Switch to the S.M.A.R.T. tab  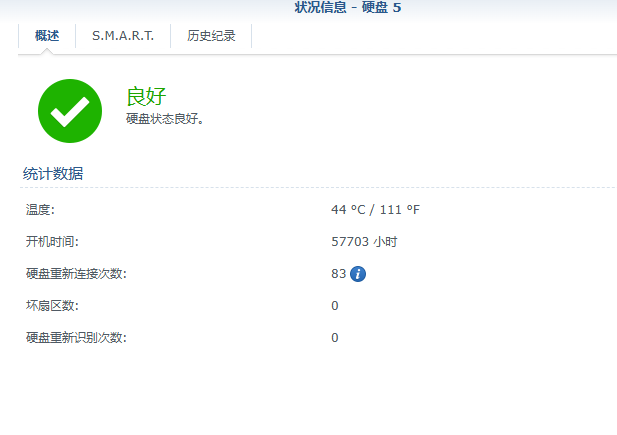tap(123, 36)
